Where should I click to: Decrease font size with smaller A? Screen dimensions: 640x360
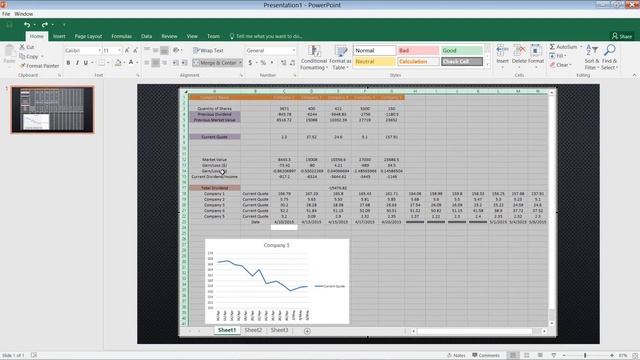(x=135, y=50)
